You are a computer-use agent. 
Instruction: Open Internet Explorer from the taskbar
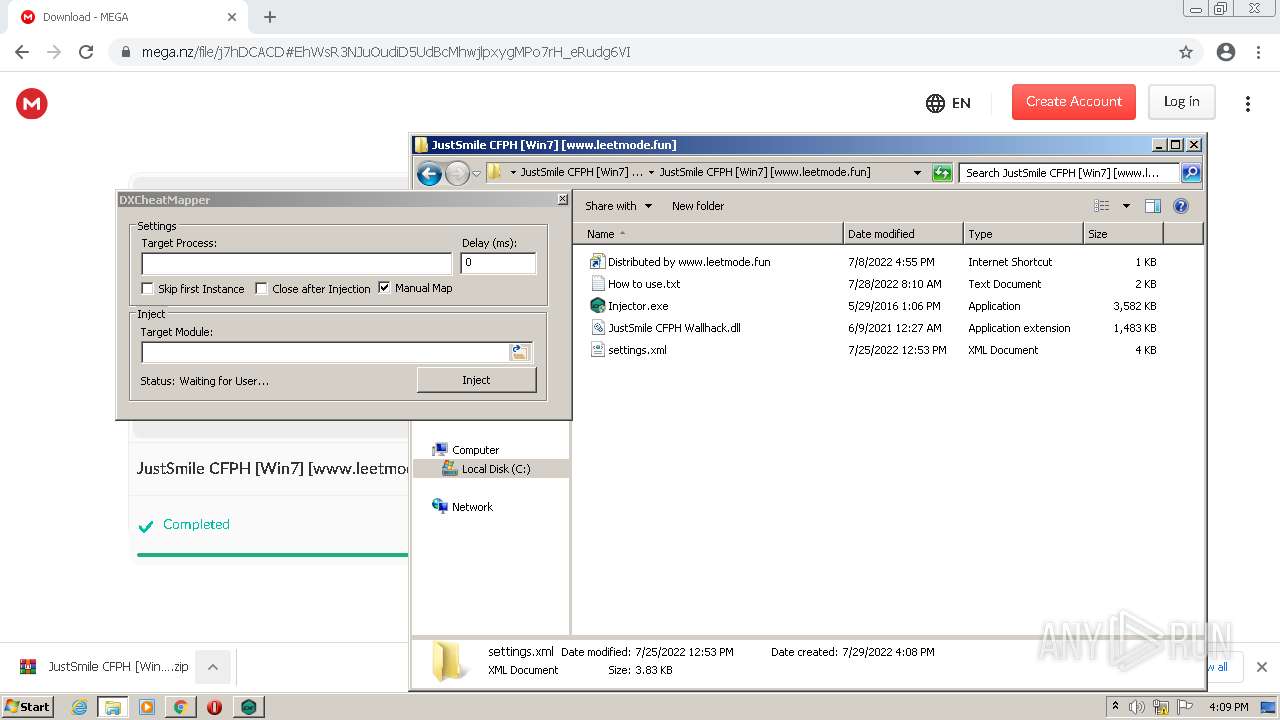79,707
